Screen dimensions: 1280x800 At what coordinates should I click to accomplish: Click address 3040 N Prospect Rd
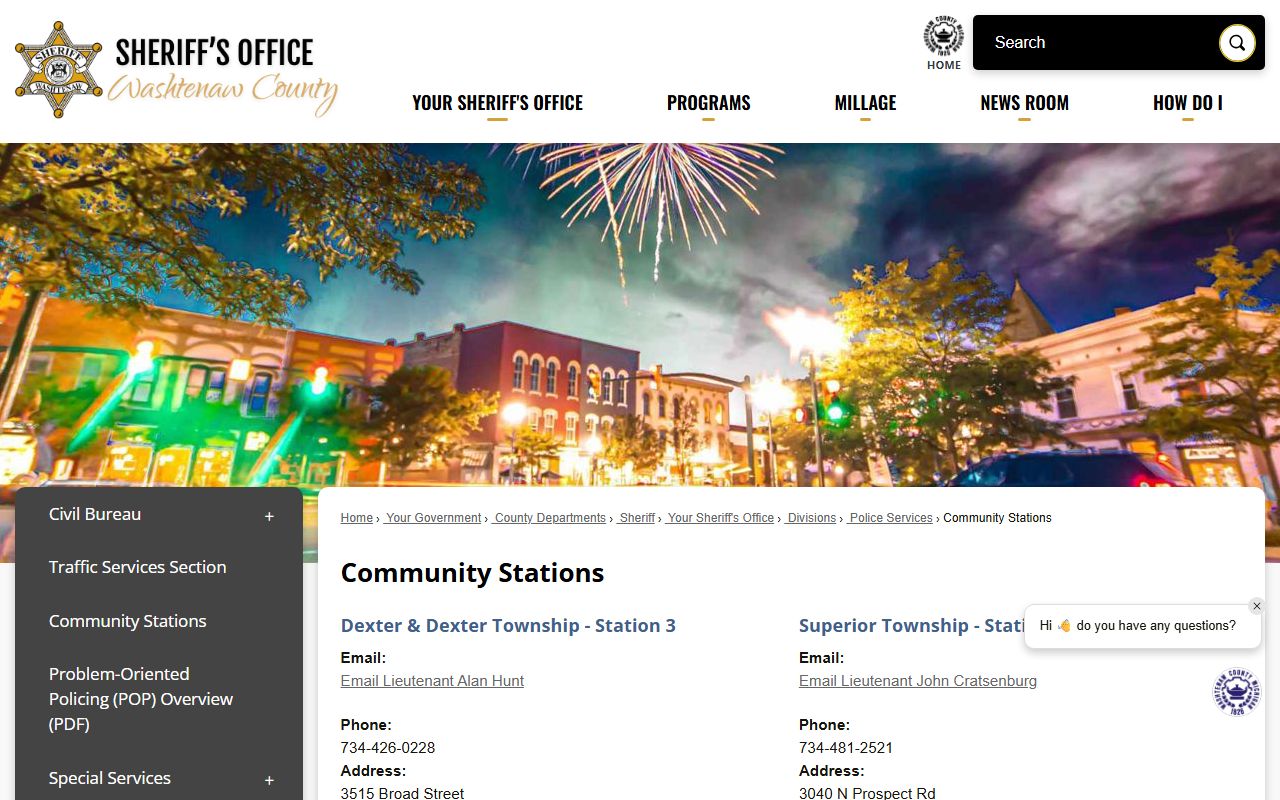point(867,793)
